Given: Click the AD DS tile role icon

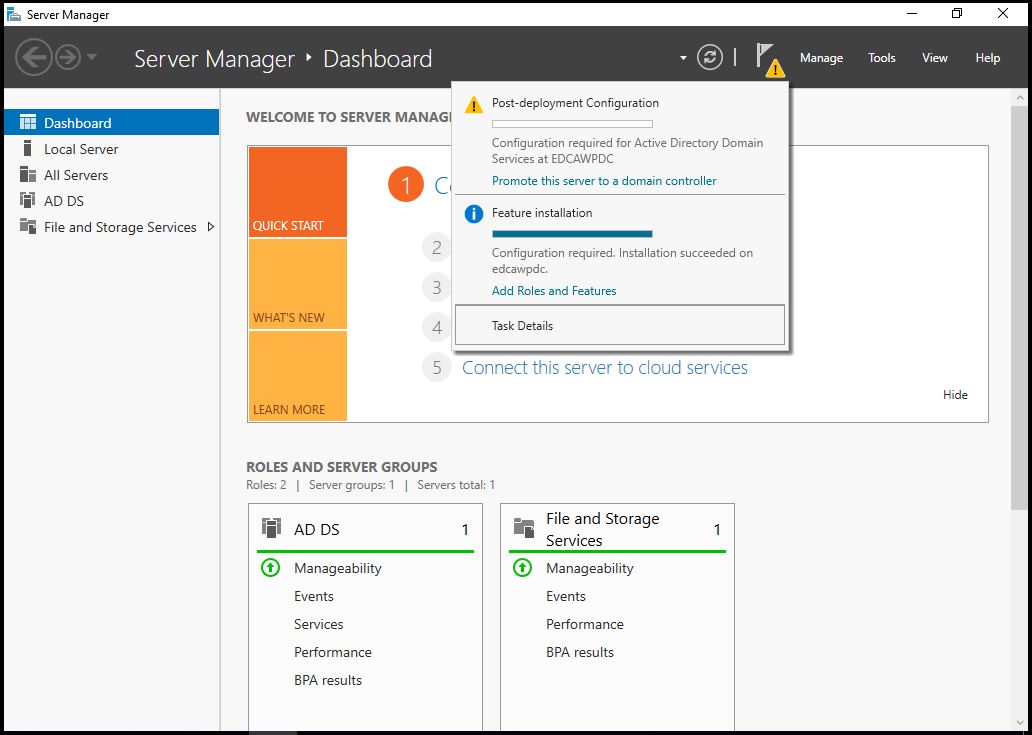Looking at the screenshot, I should (271, 528).
